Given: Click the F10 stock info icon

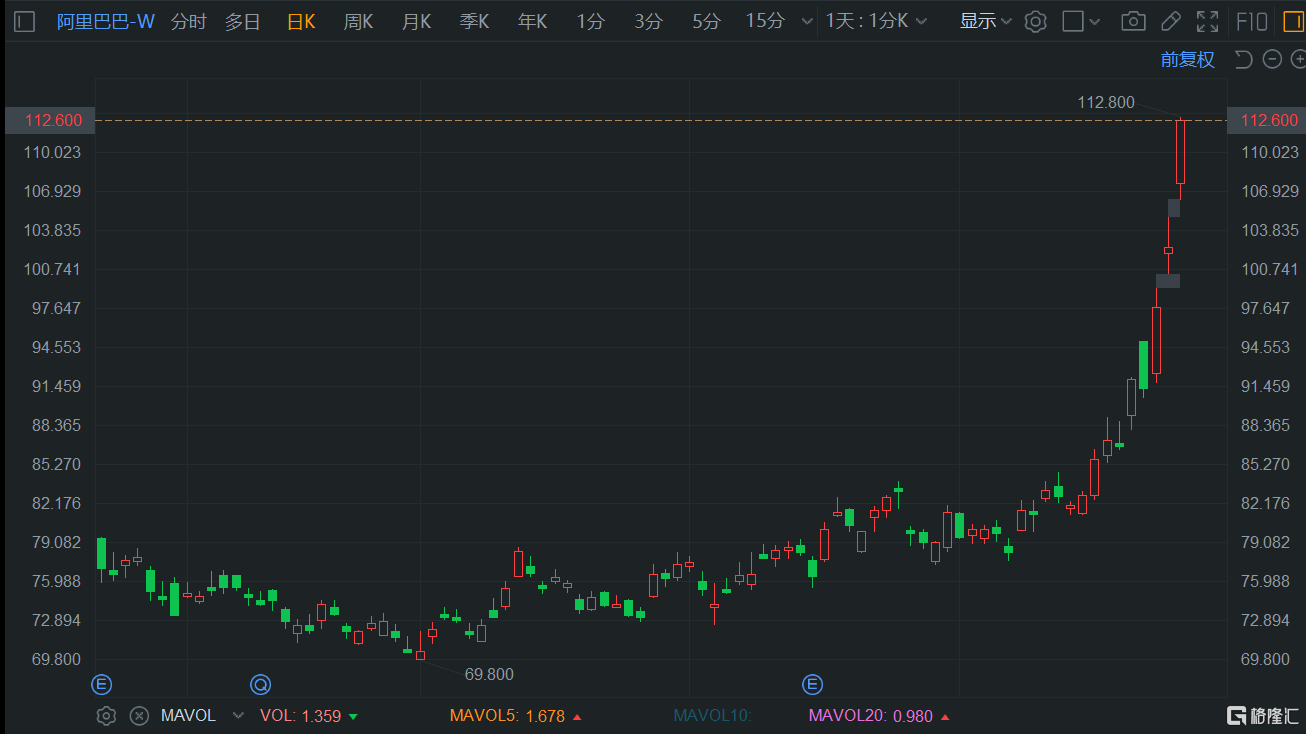Looking at the screenshot, I should click(1251, 20).
